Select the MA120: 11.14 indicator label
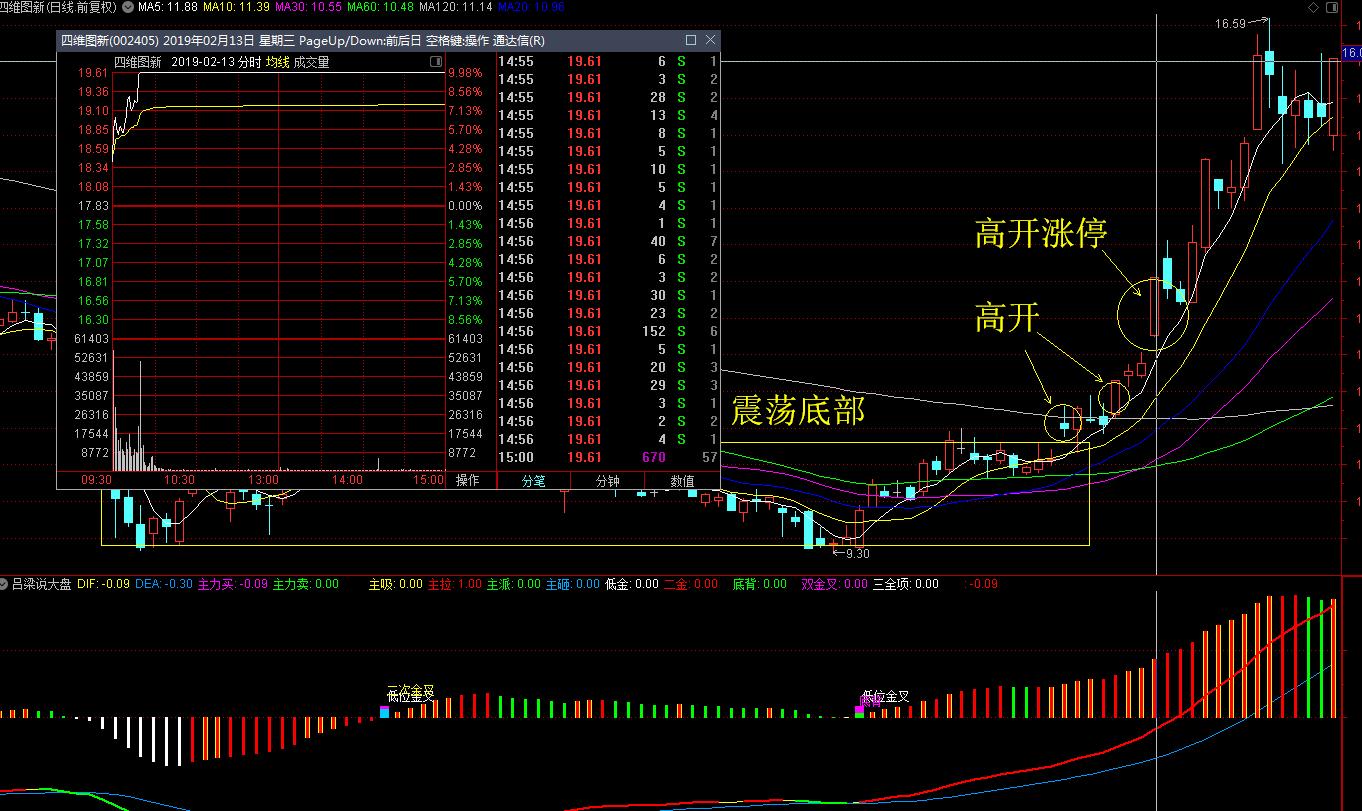1362x811 pixels. [x=456, y=7]
